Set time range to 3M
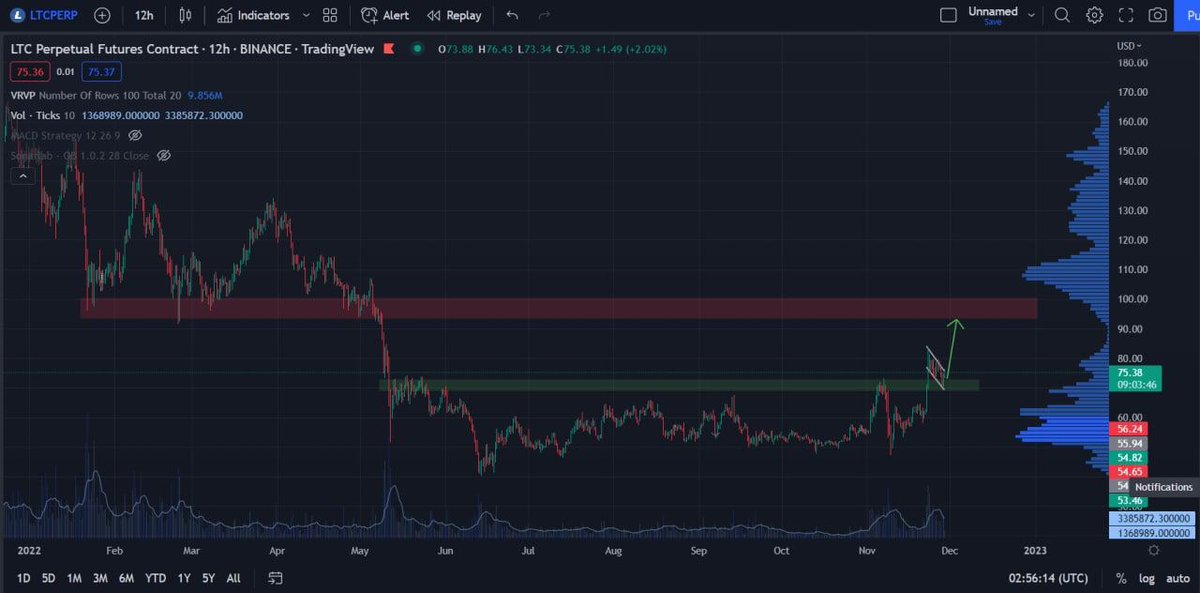Image resolution: width=1200 pixels, height=593 pixels. click(x=101, y=578)
